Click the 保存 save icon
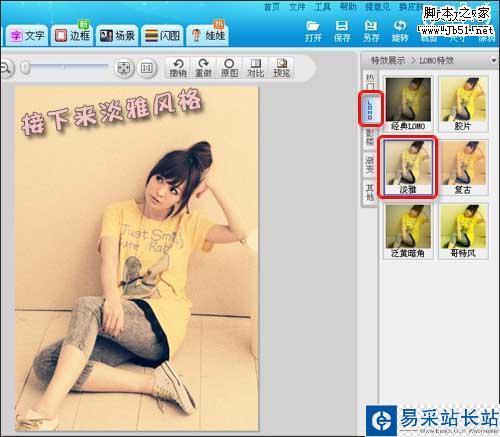The height and width of the screenshot is (437, 500). coord(342,32)
